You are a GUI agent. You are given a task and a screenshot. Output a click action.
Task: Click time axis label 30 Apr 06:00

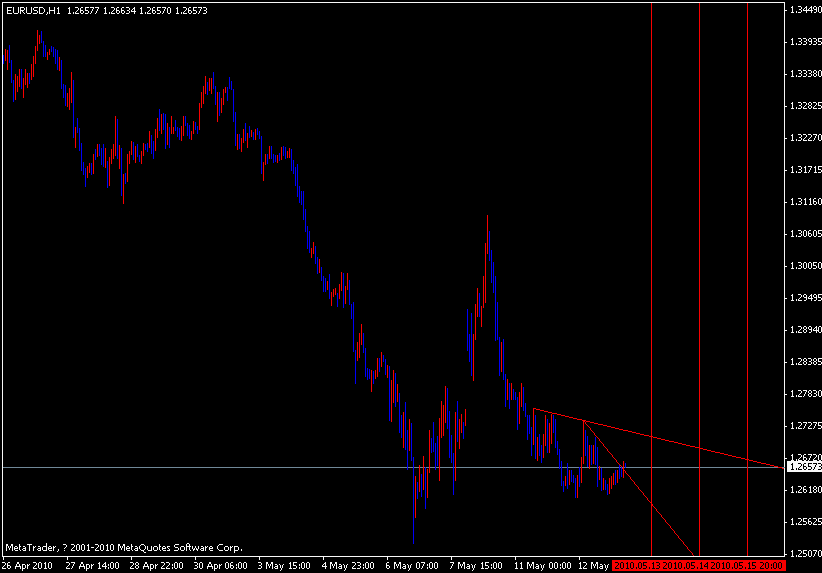pos(220,566)
